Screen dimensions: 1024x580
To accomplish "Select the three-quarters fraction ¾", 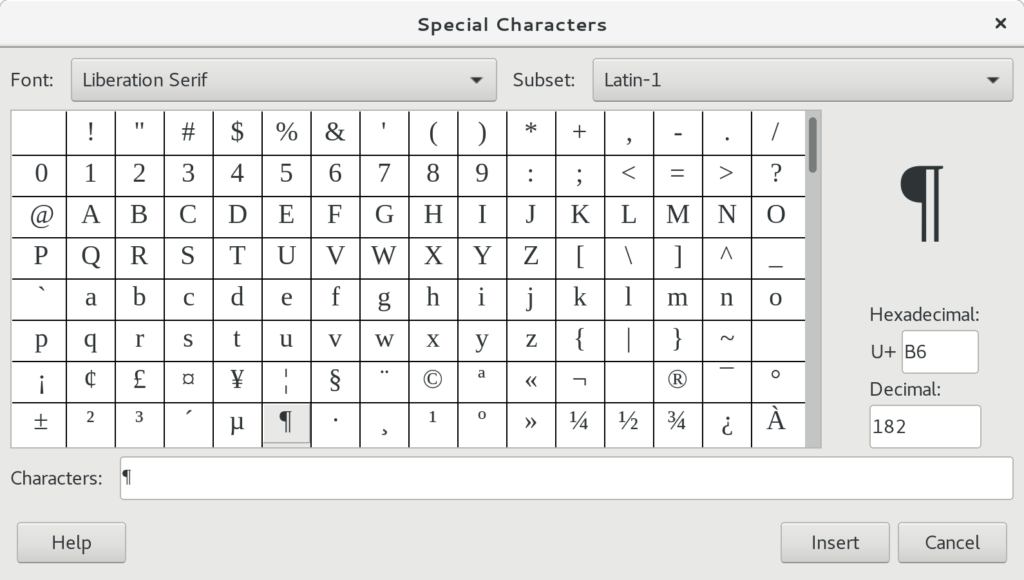I will coord(678,423).
